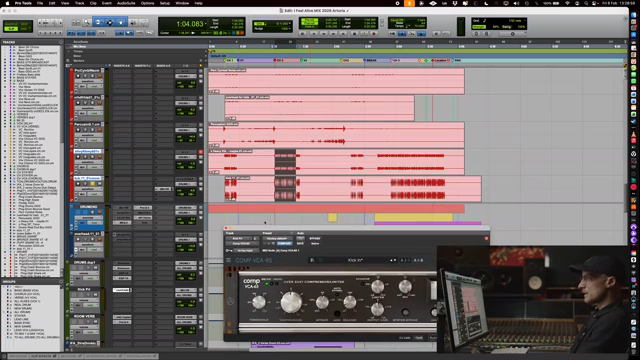The image size is (640, 360).
Task: Click the Arturia logo on compressor panel
Action: point(231,302)
